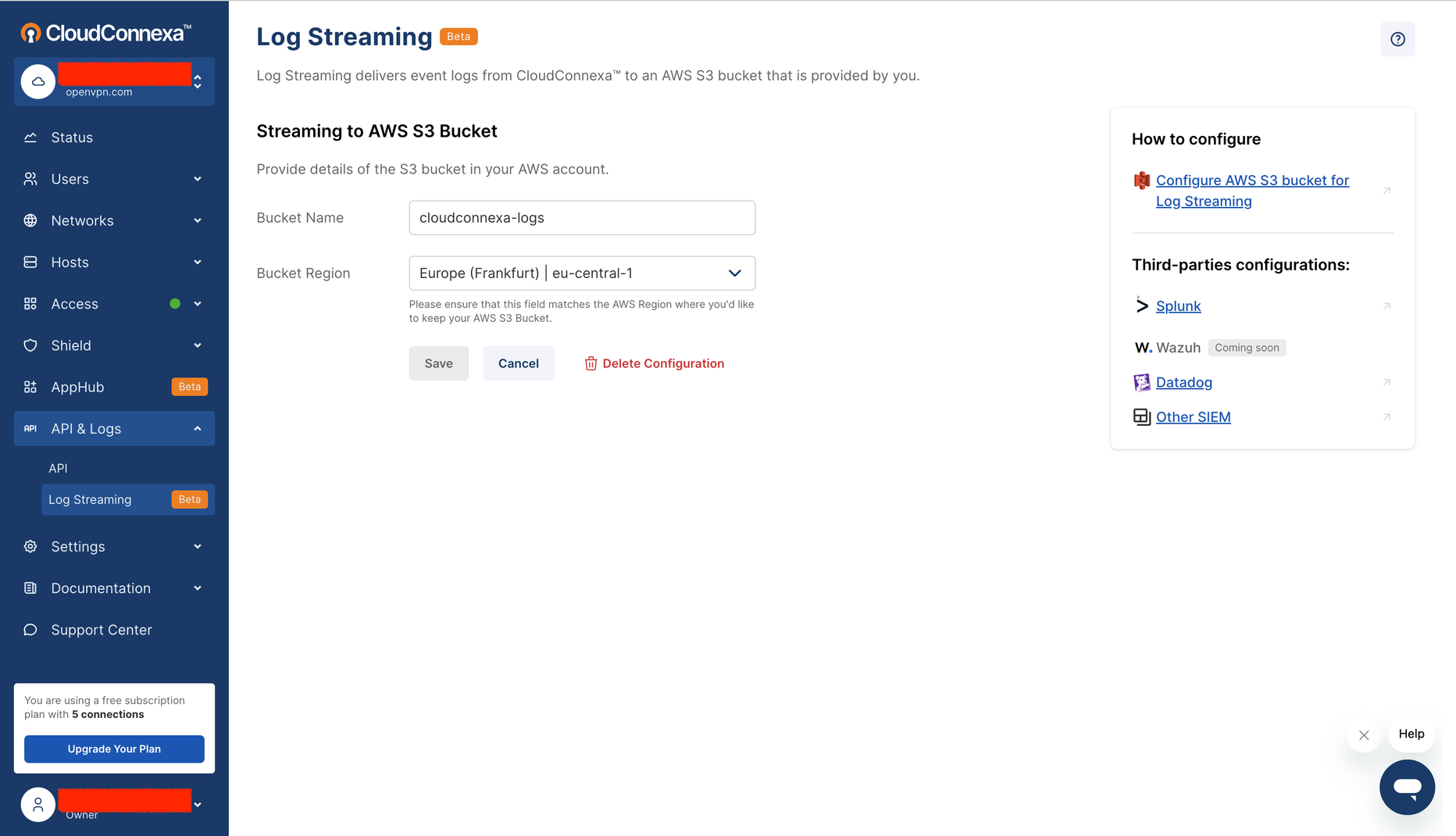Select the Status sidebar icon

[30, 137]
